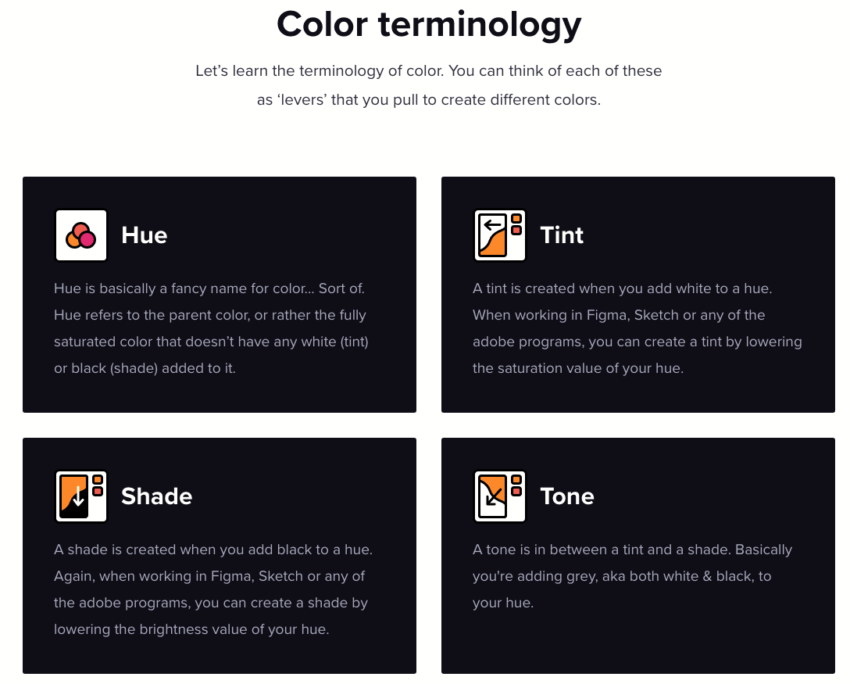Click the Shade description paragraph
The width and height of the screenshot is (850, 684).
click(212, 589)
